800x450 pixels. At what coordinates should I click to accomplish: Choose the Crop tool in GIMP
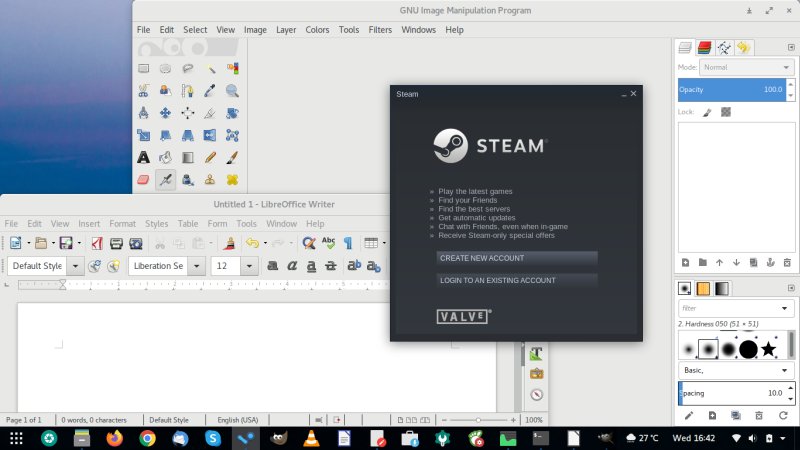coord(210,113)
